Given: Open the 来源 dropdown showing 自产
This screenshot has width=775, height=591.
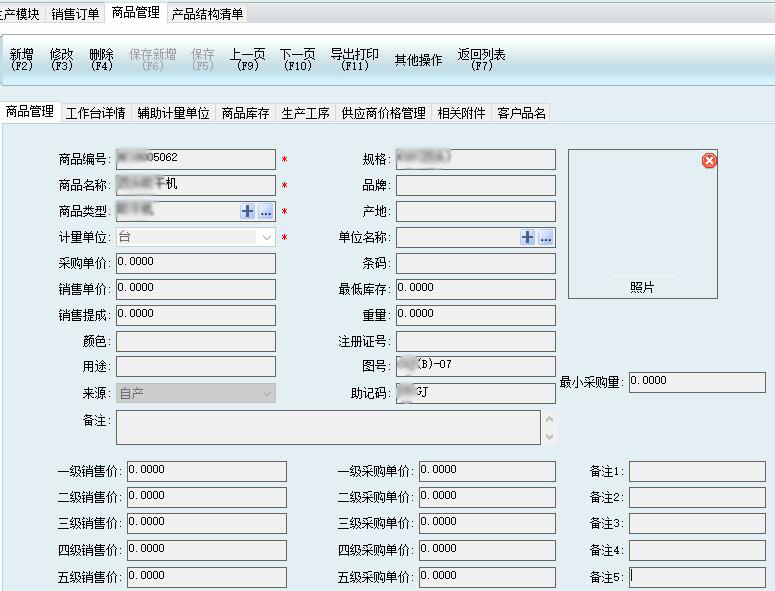Looking at the screenshot, I should coord(266,394).
